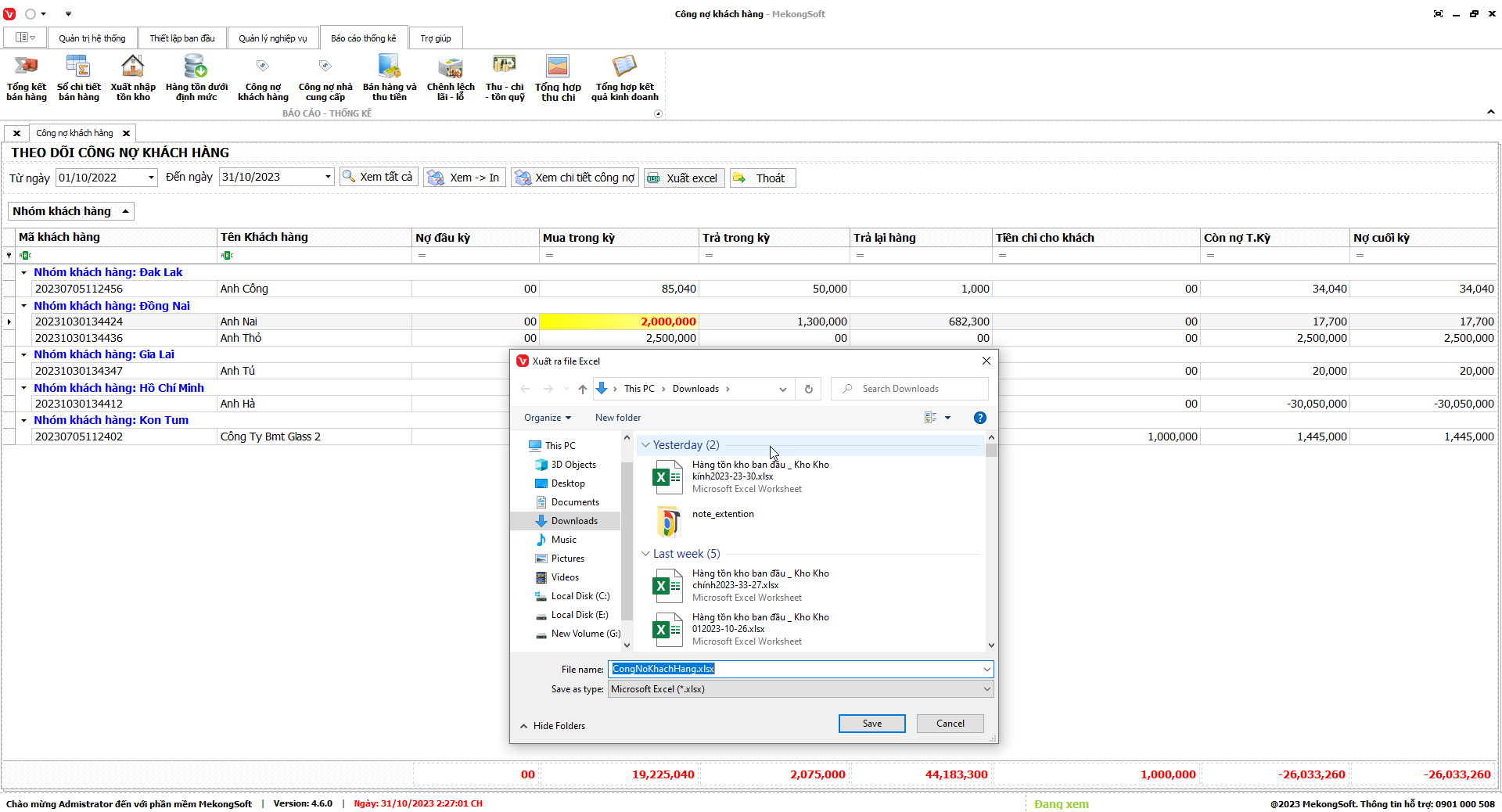Click the Xem tất cả button
The height and width of the screenshot is (812, 1502).
click(x=379, y=178)
